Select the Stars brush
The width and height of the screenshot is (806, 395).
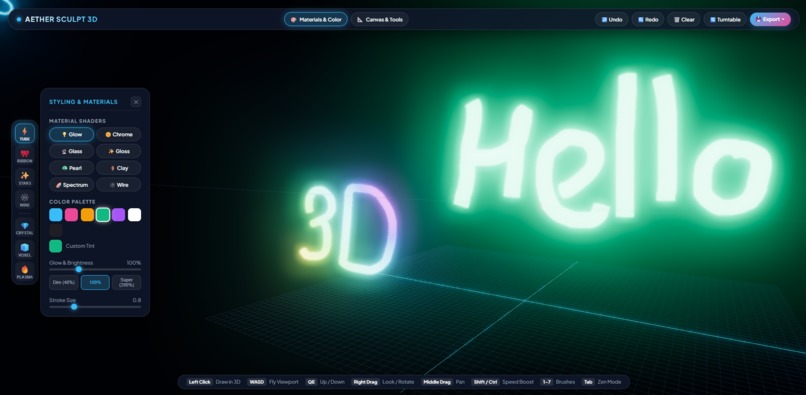(25, 178)
